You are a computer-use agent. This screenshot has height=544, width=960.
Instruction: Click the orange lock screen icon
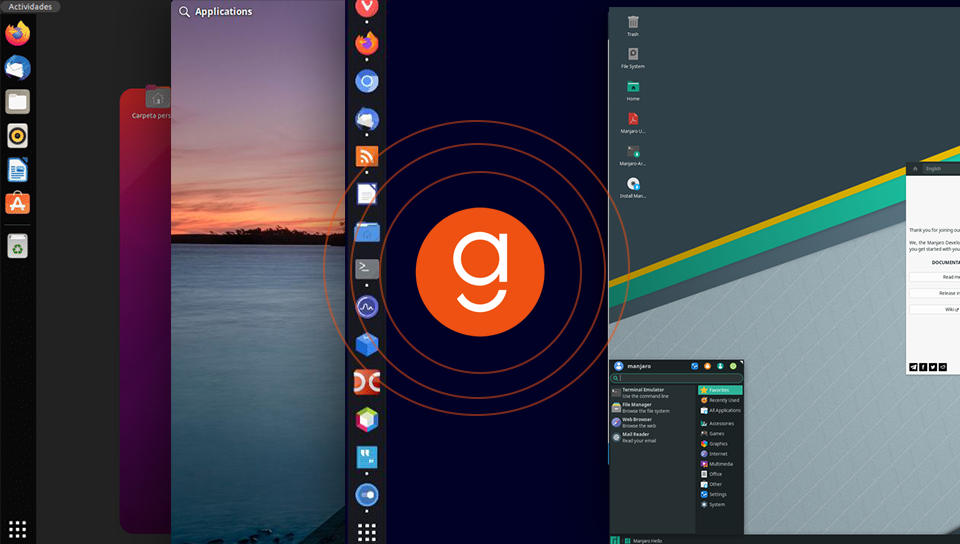click(x=707, y=366)
